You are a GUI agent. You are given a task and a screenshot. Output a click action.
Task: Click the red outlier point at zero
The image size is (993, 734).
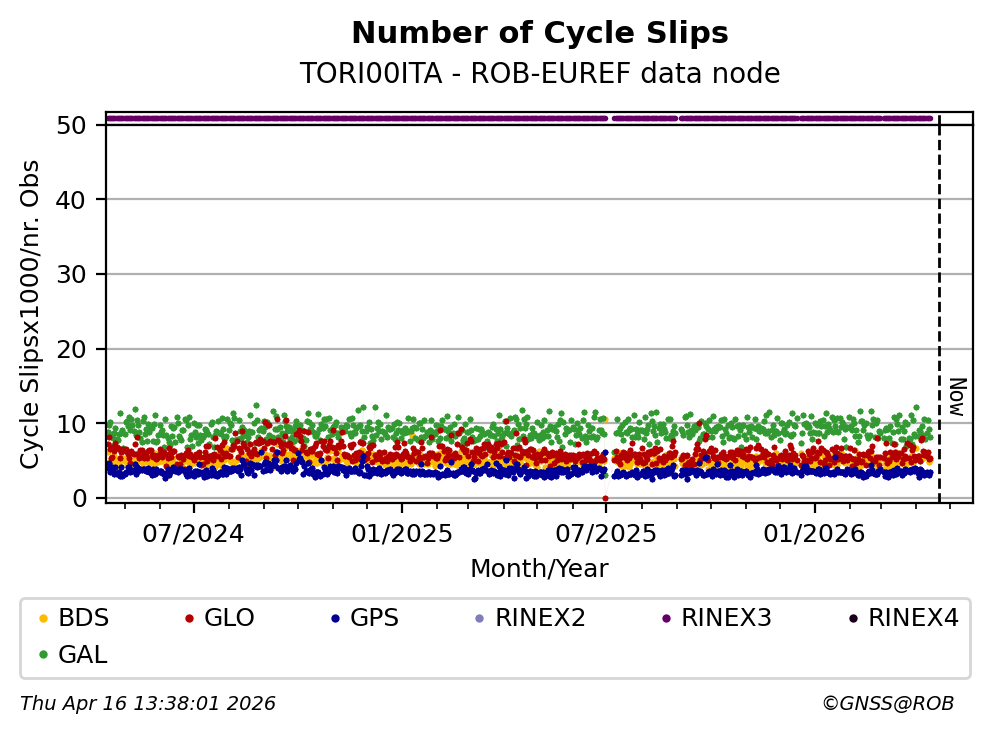pos(605,498)
